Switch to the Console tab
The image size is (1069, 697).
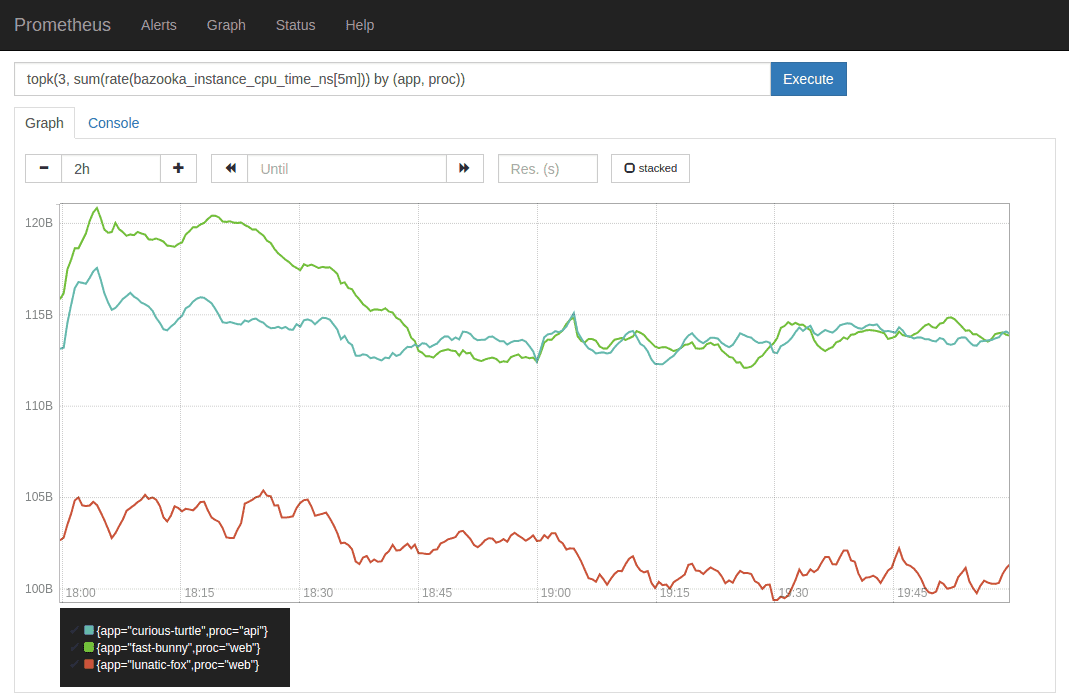point(113,123)
